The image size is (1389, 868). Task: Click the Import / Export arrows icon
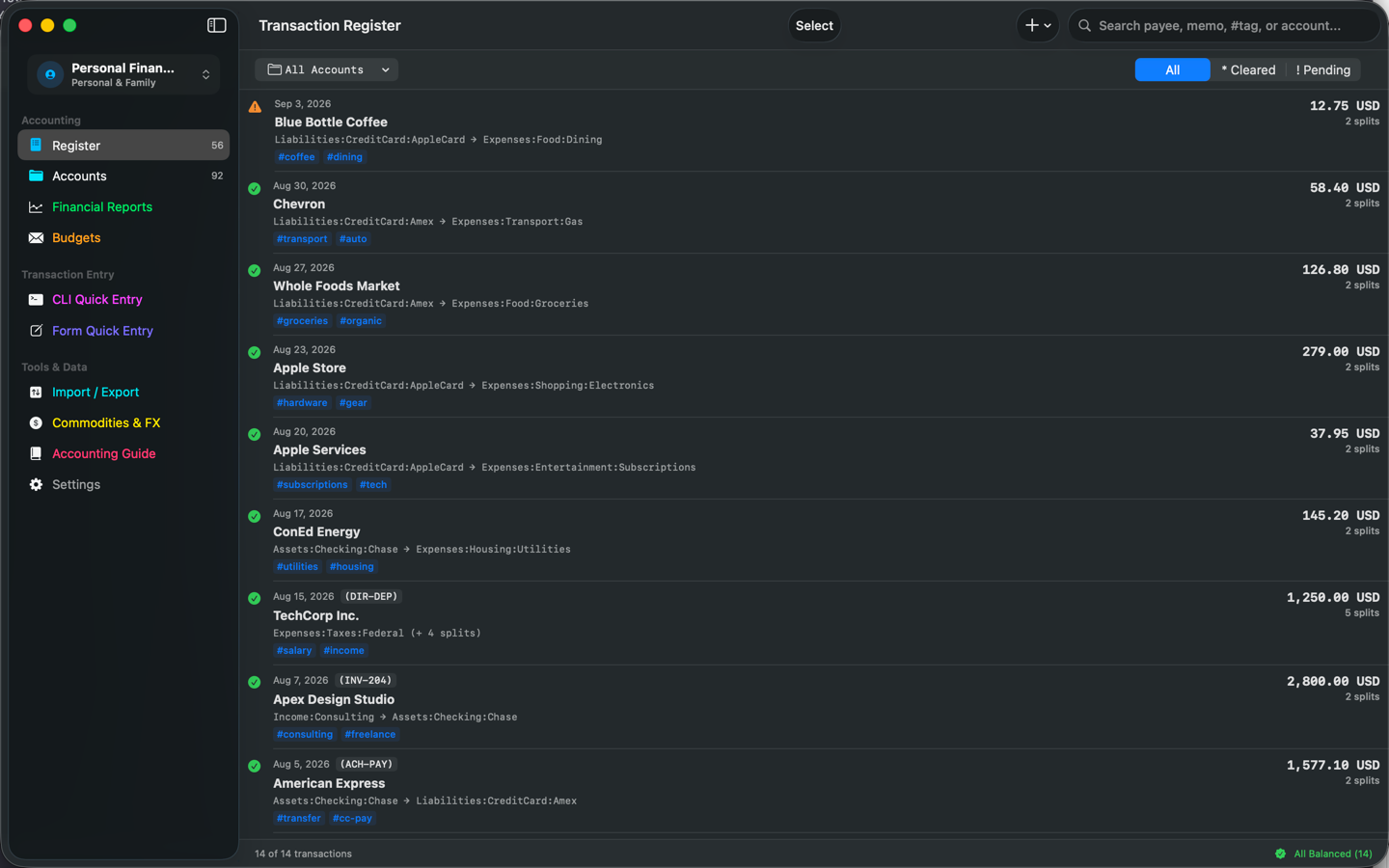36,392
